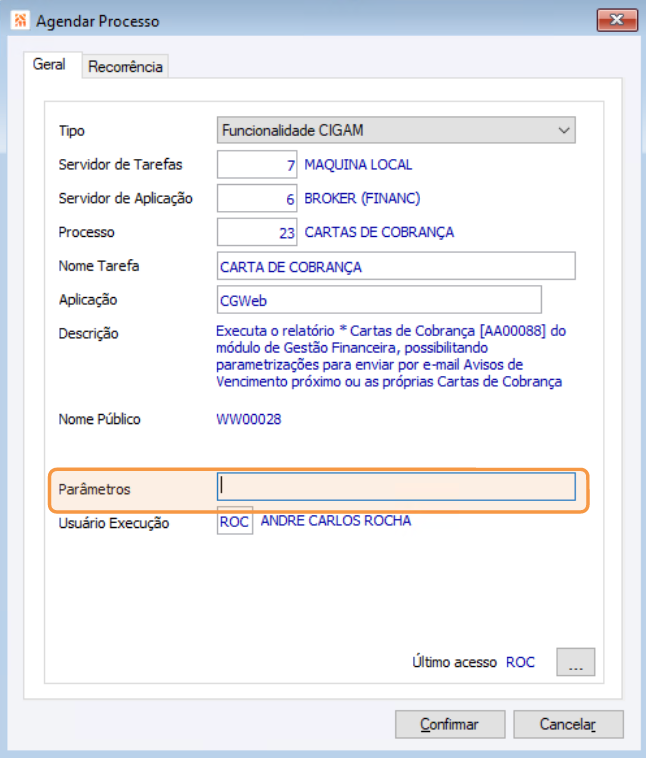Click the ROC value next to Último acesso
The height and width of the screenshot is (758, 646).
tap(520, 662)
